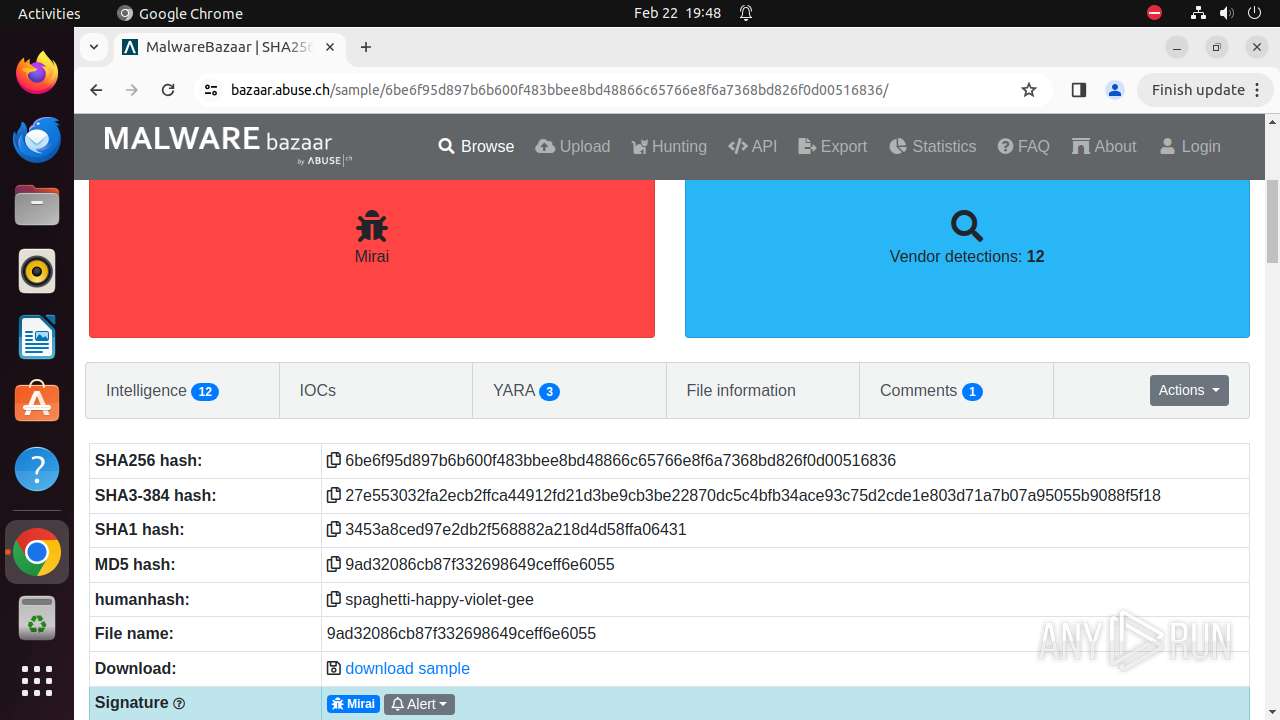Switch to the Intelligence tab
Image resolution: width=1280 pixels, height=720 pixels.
tap(182, 391)
